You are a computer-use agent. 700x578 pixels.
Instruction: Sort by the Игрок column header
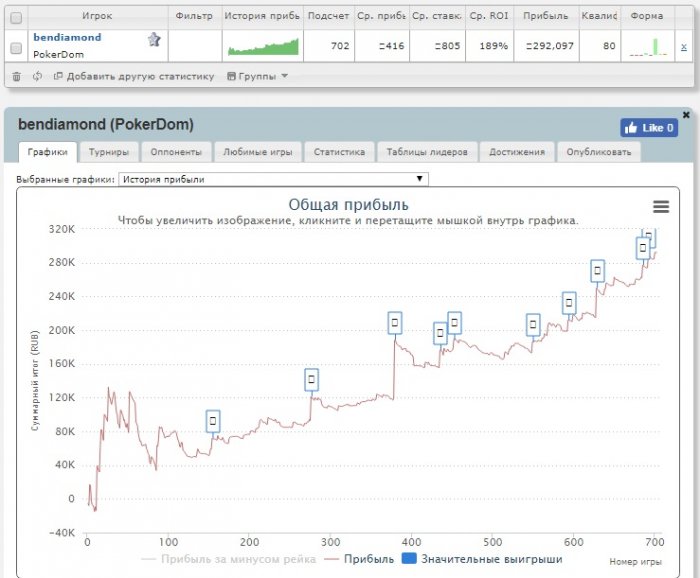click(x=97, y=16)
